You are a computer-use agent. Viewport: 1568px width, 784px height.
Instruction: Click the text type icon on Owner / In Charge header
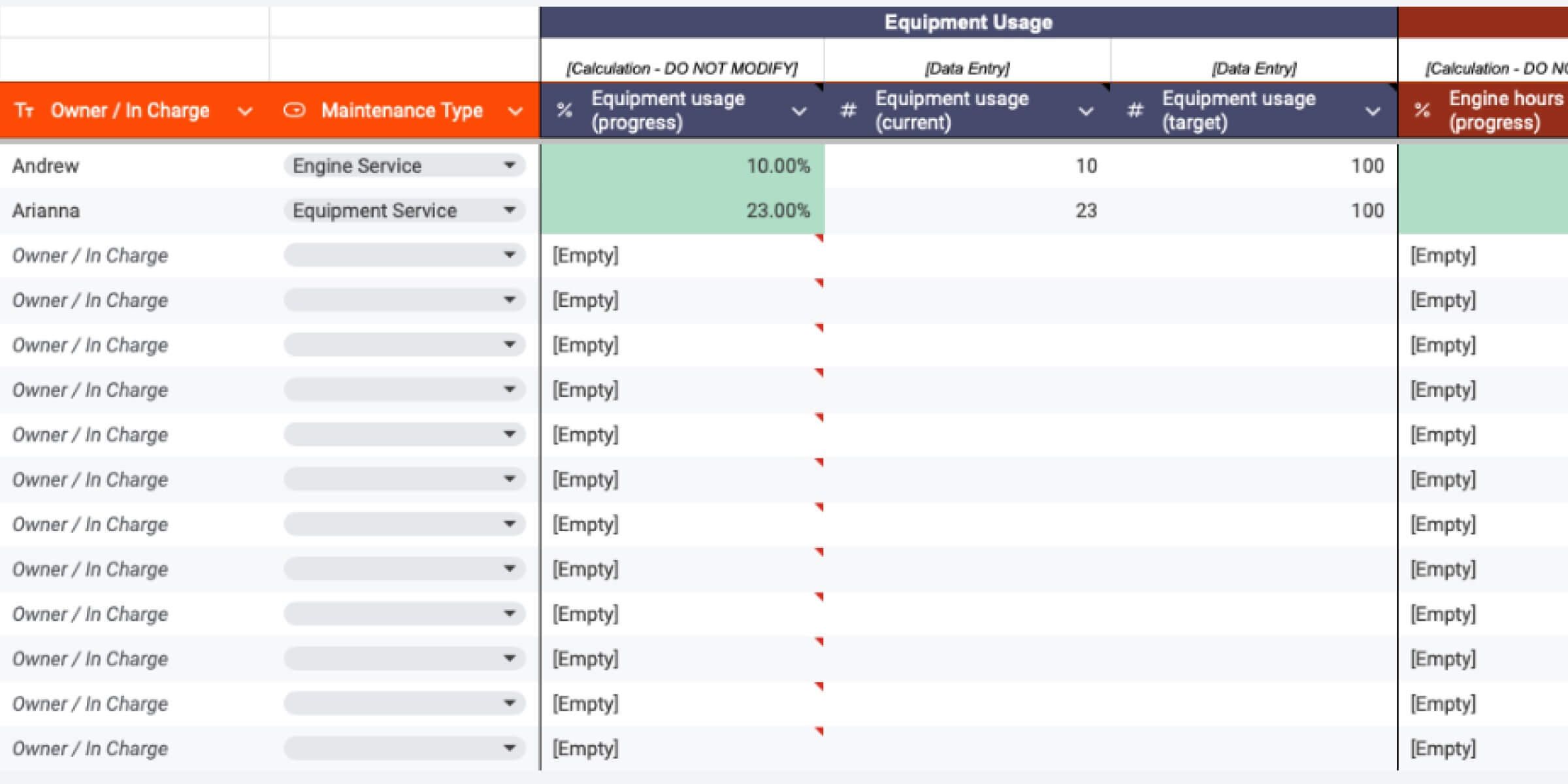pos(25,110)
